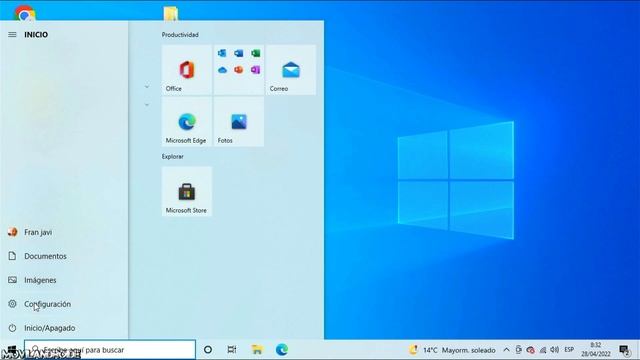This screenshot has height=360, width=640.
Task: Open the folder icon on the desktop
Action: [x=171, y=13]
